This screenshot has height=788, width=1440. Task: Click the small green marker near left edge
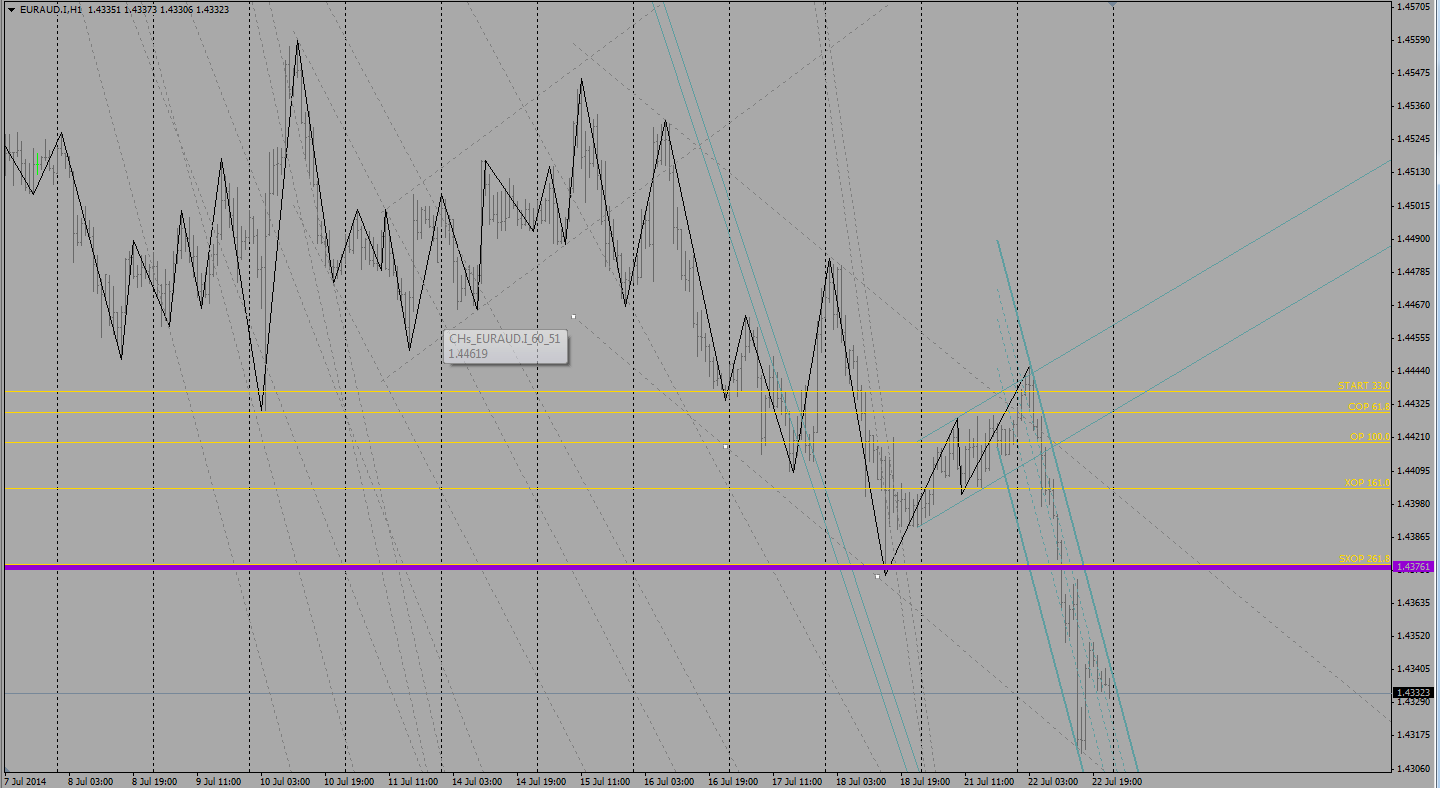(x=38, y=164)
